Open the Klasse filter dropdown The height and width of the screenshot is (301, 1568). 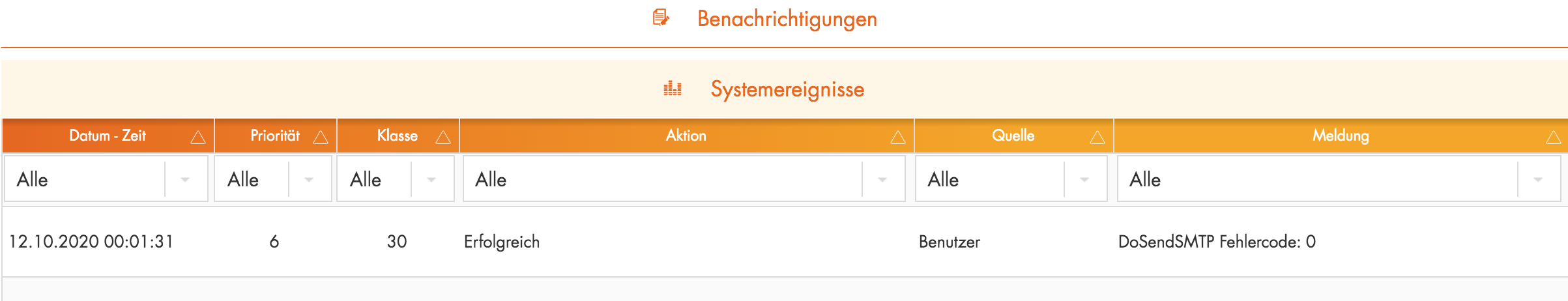(431, 179)
